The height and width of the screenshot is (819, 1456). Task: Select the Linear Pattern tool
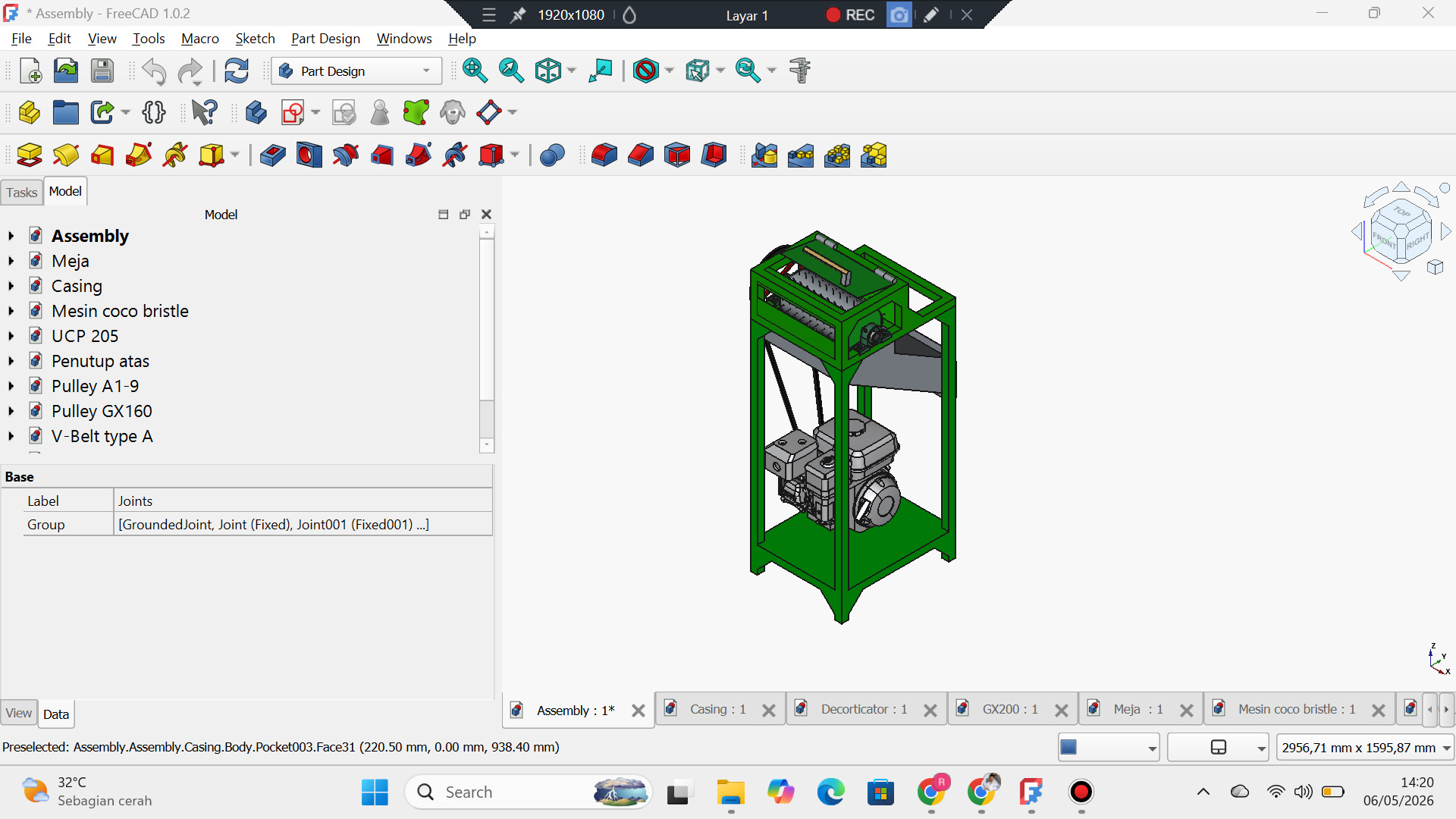[801, 155]
